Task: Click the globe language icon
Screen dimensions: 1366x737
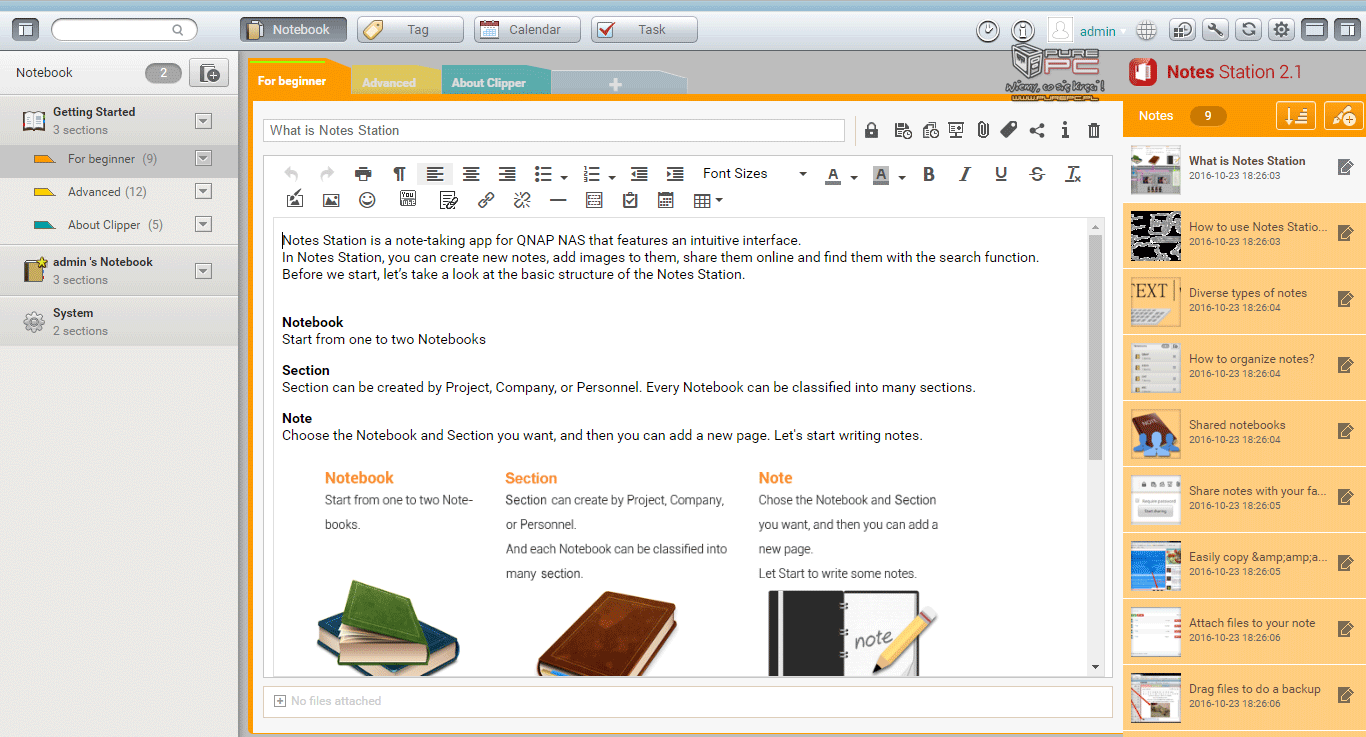Action: [x=1147, y=31]
